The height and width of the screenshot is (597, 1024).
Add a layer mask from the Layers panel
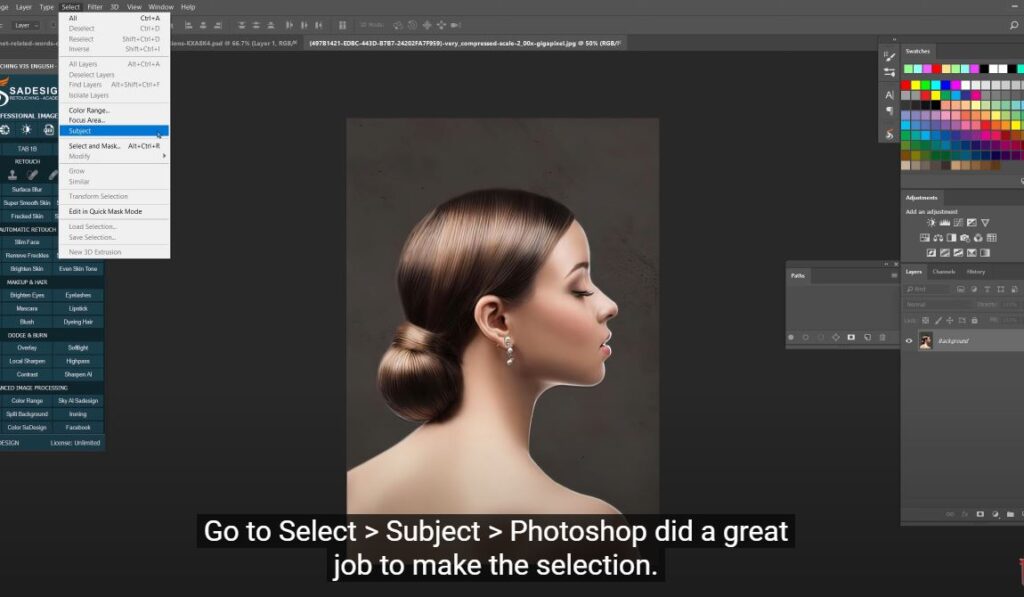click(980, 513)
